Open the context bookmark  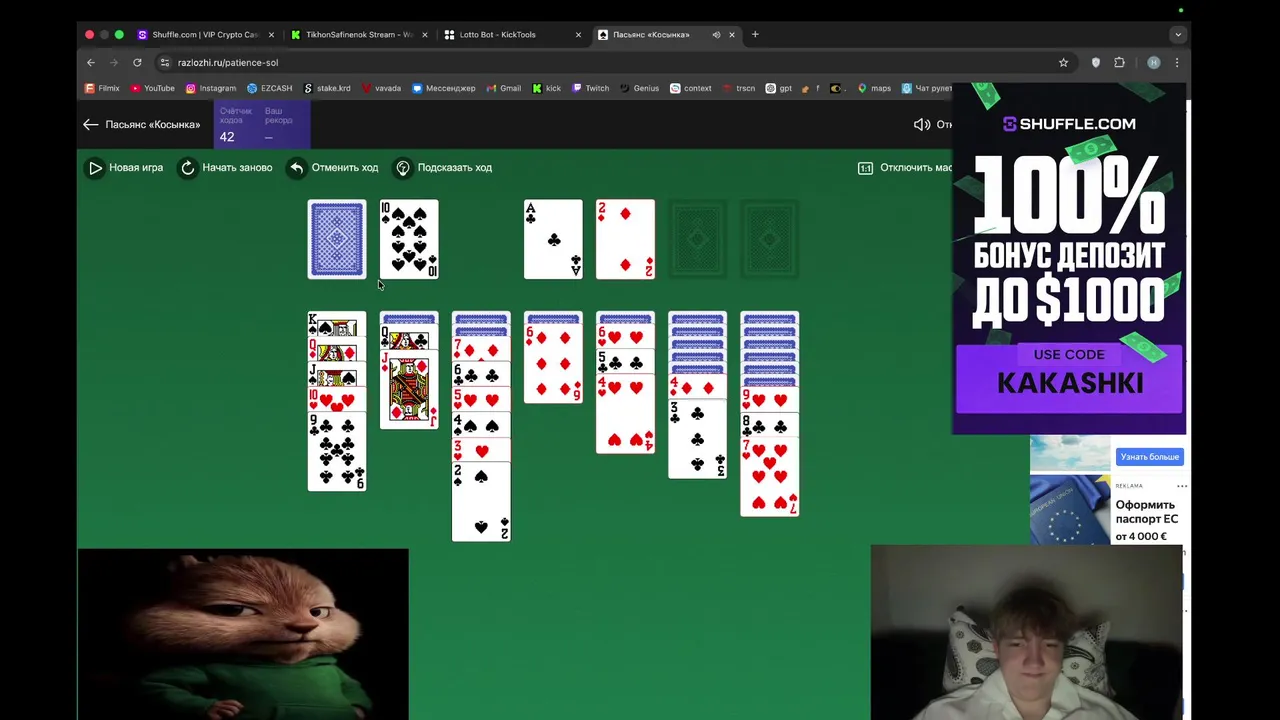pos(691,88)
